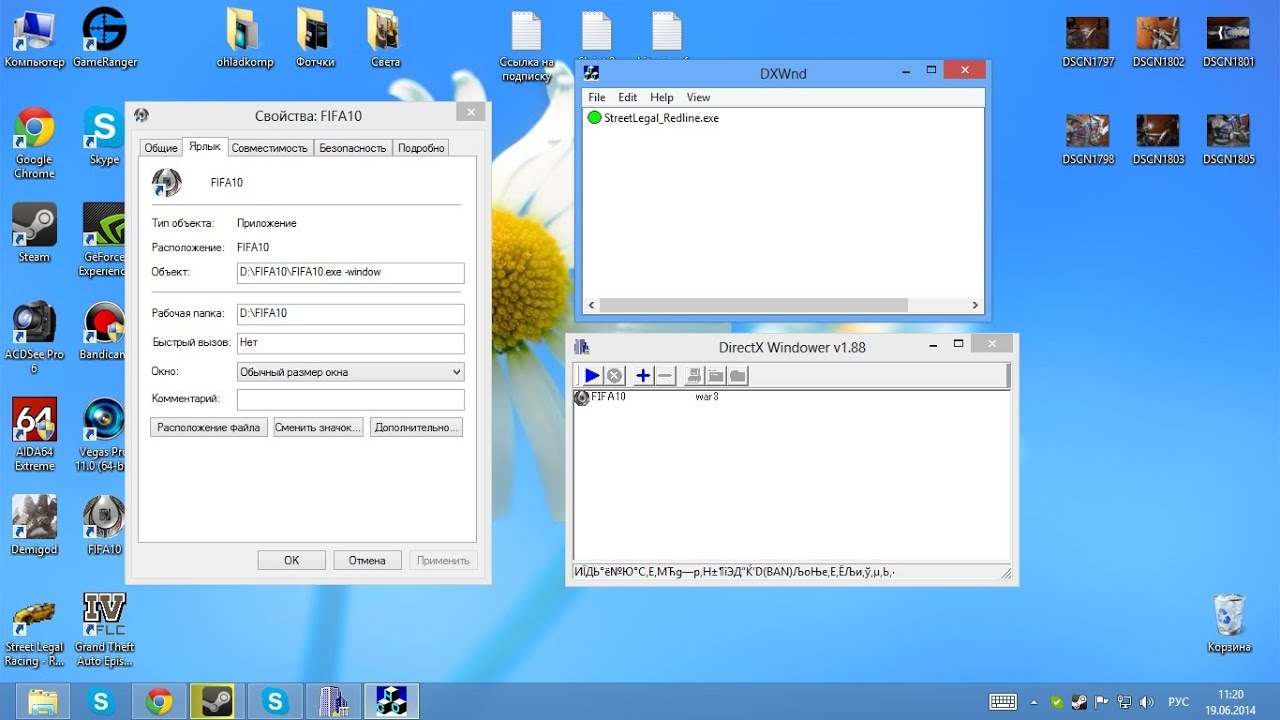This screenshot has width=1280, height=720.
Task: Click the Skype desktop icon
Action: [104, 136]
